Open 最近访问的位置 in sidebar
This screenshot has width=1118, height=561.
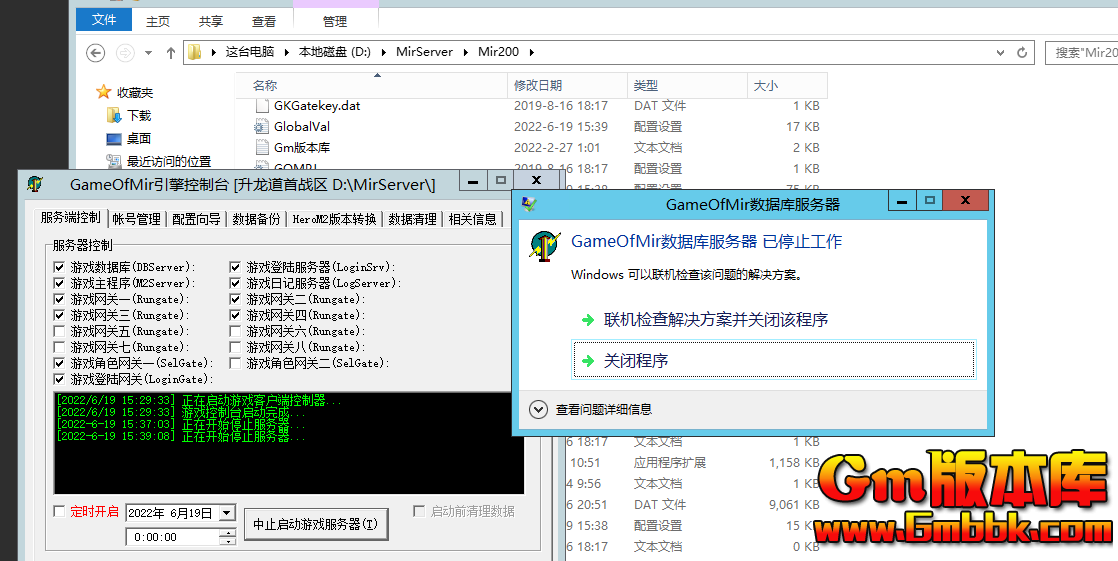coord(169,162)
